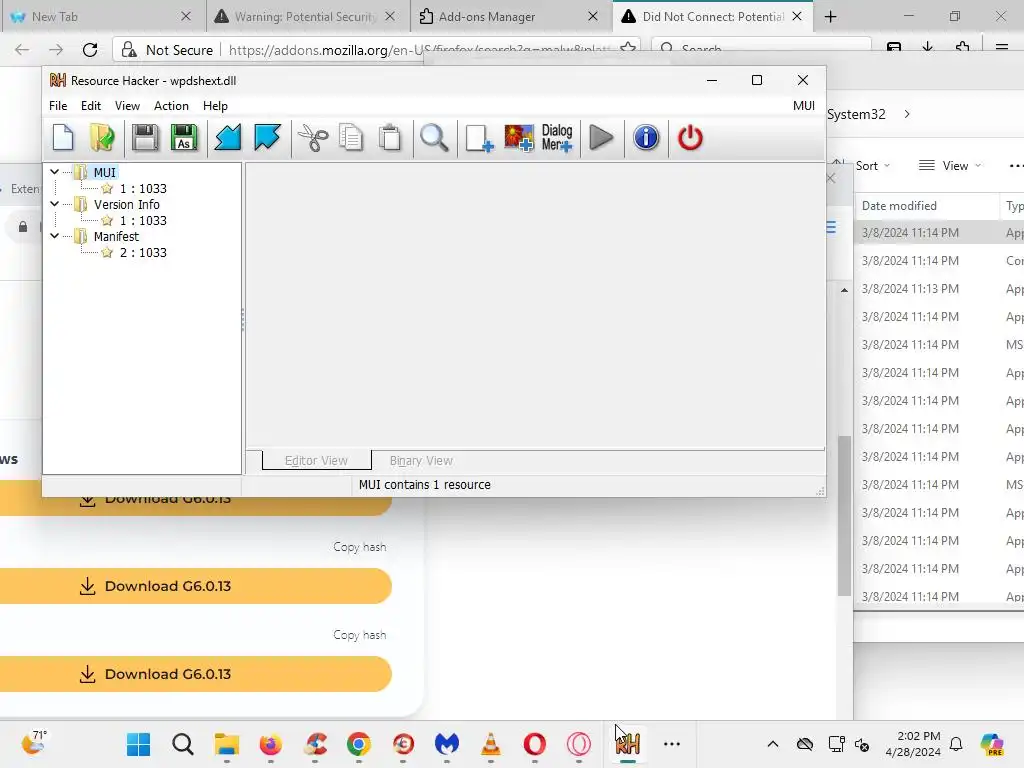Click the Add new resource icon
Viewport: 1024px width, 768px height.
479,138
